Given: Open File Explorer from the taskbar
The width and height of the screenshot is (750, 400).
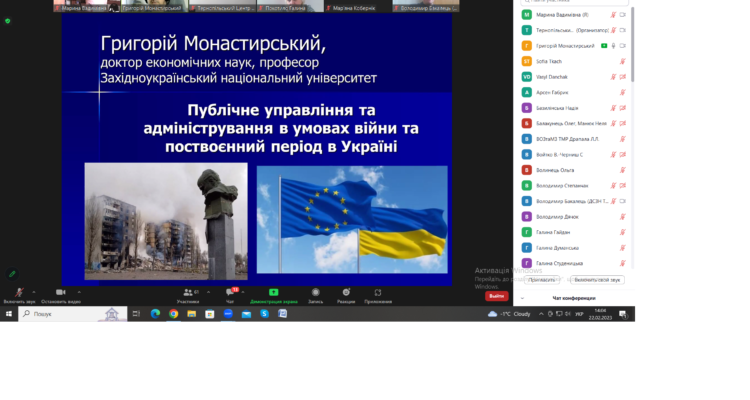Looking at the screenshot, I should (x=191, y=314).
